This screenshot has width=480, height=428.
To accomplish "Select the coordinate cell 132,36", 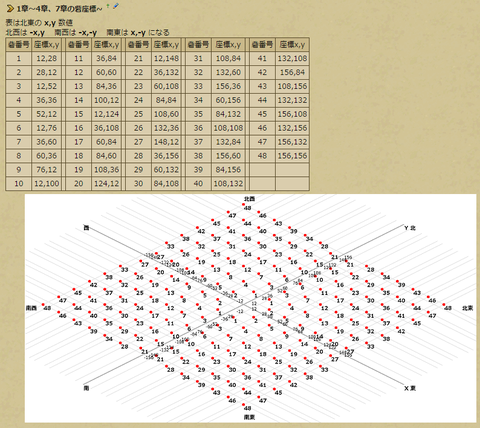I will [x=166, y=128].
